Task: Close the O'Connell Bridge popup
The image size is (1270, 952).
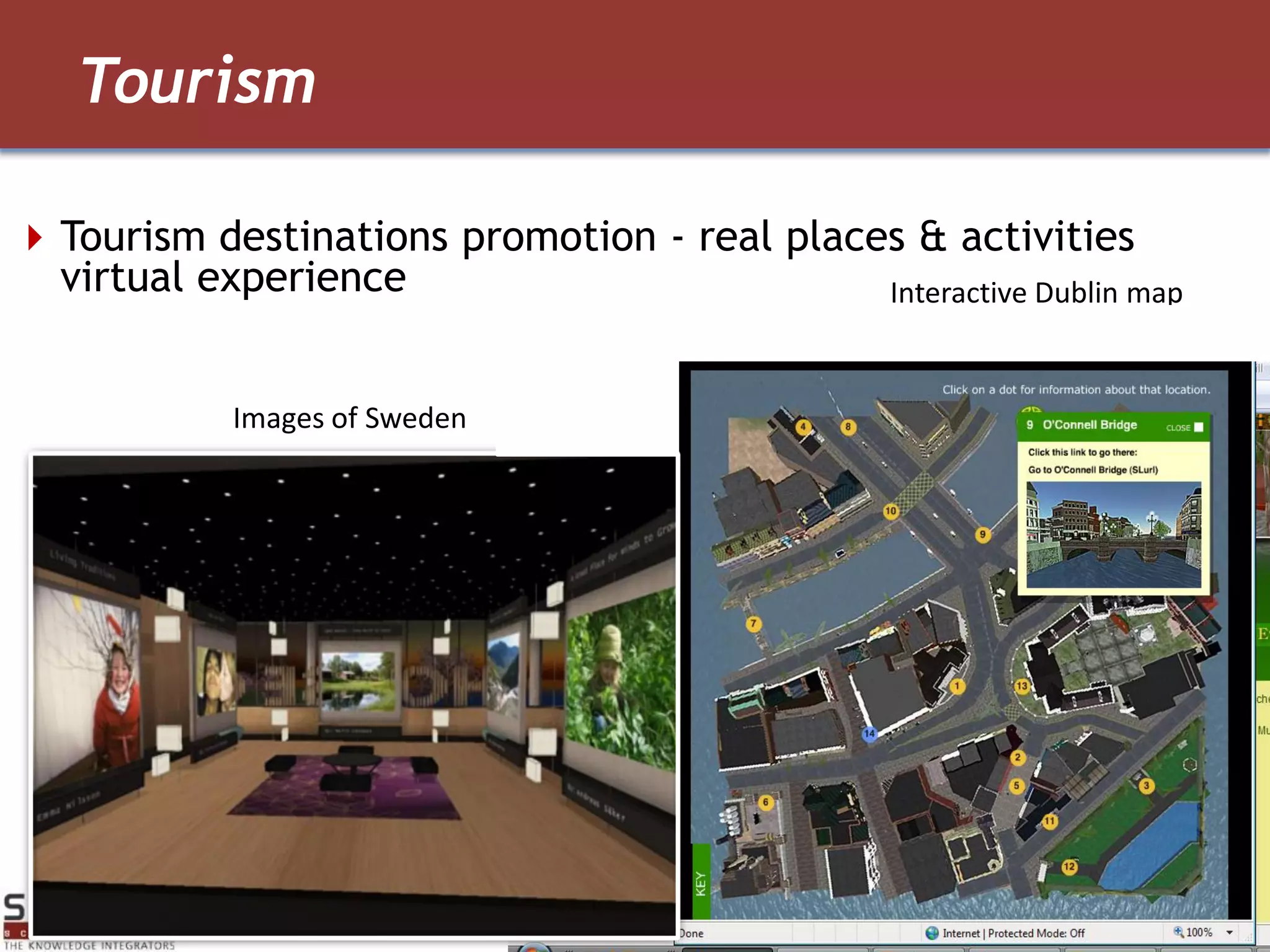Action: pos(1198,427)
